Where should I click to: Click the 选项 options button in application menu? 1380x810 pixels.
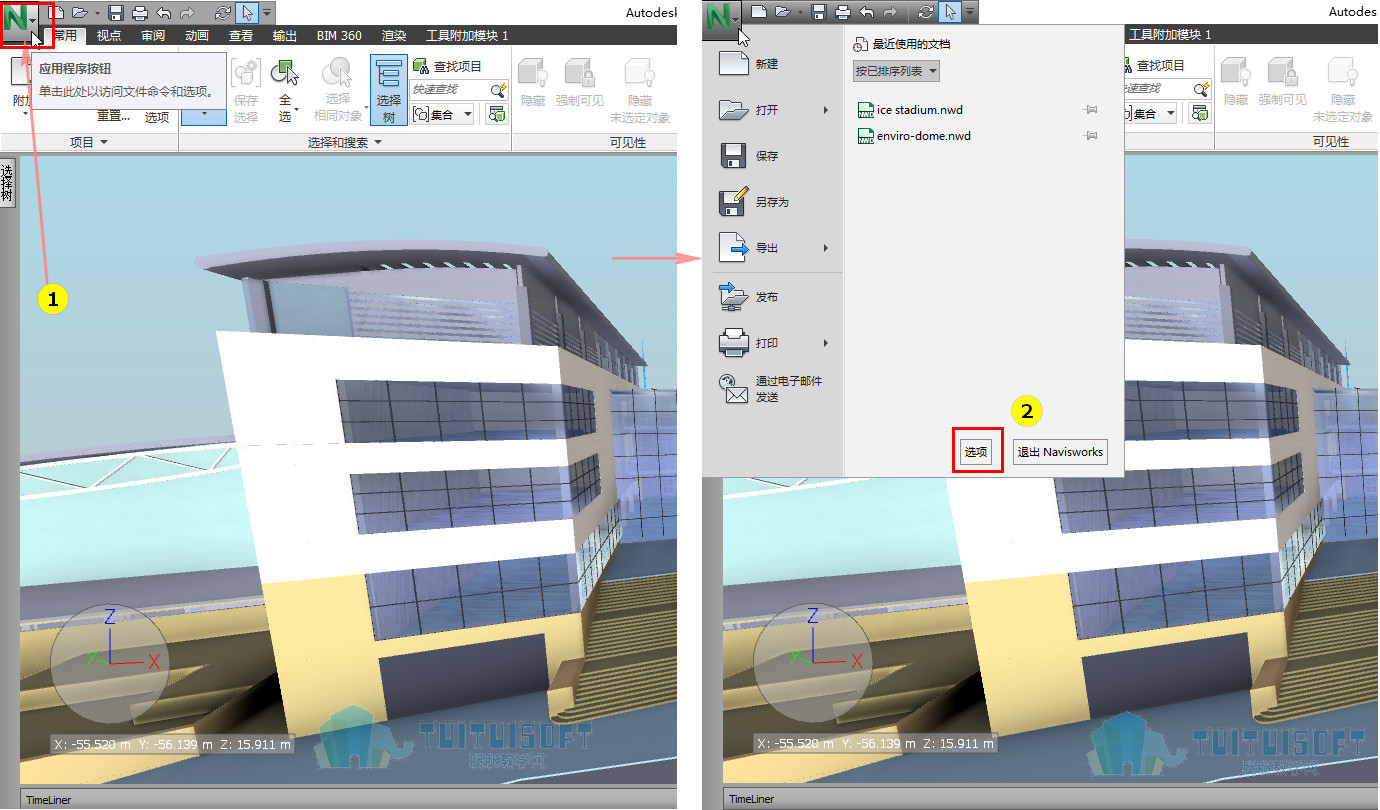pos(976,452)
